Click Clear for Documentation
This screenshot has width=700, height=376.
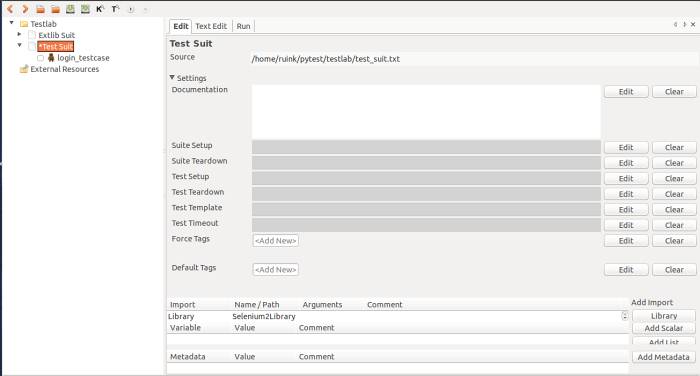click(x=674, y=92)
